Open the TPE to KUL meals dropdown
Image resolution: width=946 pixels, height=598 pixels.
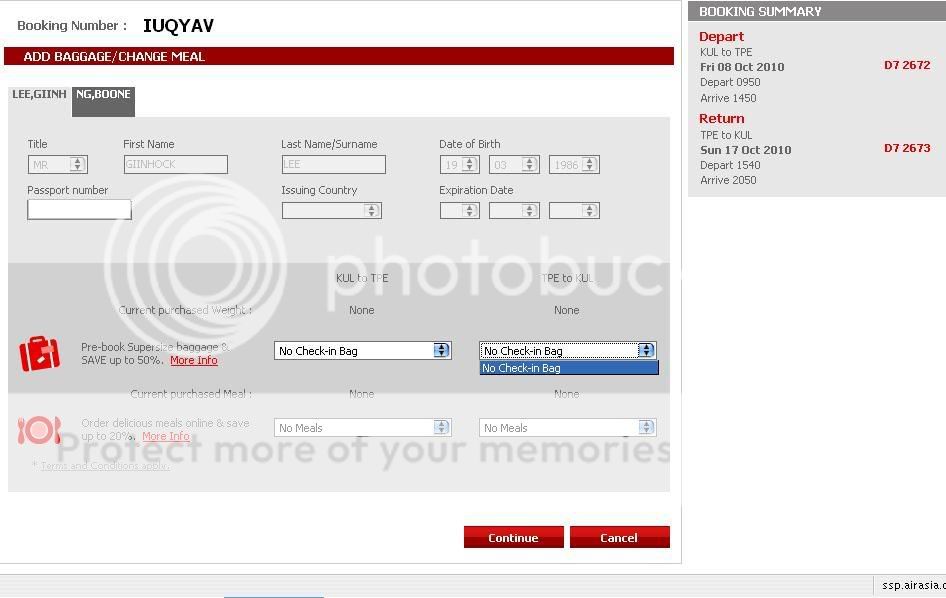[567, 428]
